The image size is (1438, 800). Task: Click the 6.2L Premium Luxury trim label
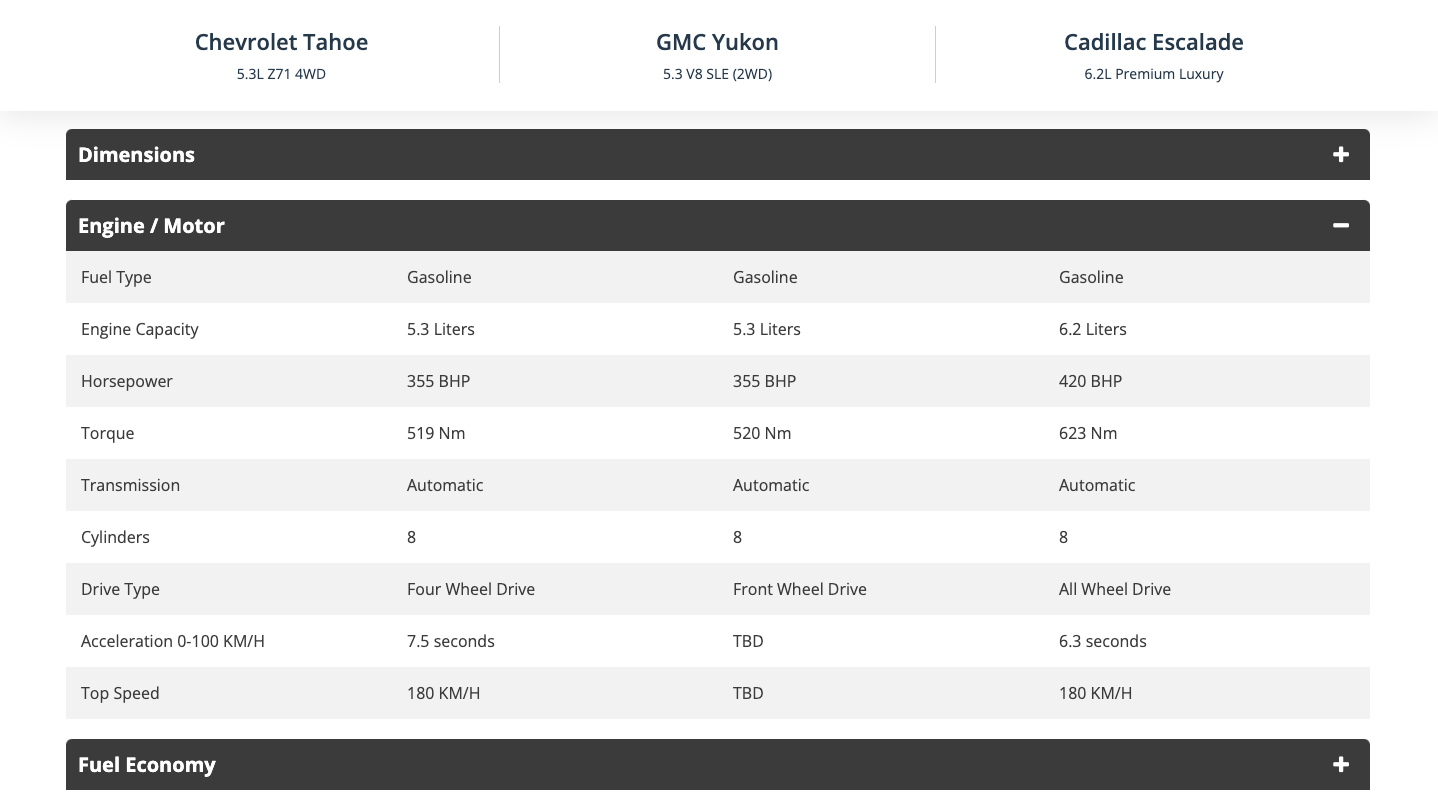point(1153,74)
